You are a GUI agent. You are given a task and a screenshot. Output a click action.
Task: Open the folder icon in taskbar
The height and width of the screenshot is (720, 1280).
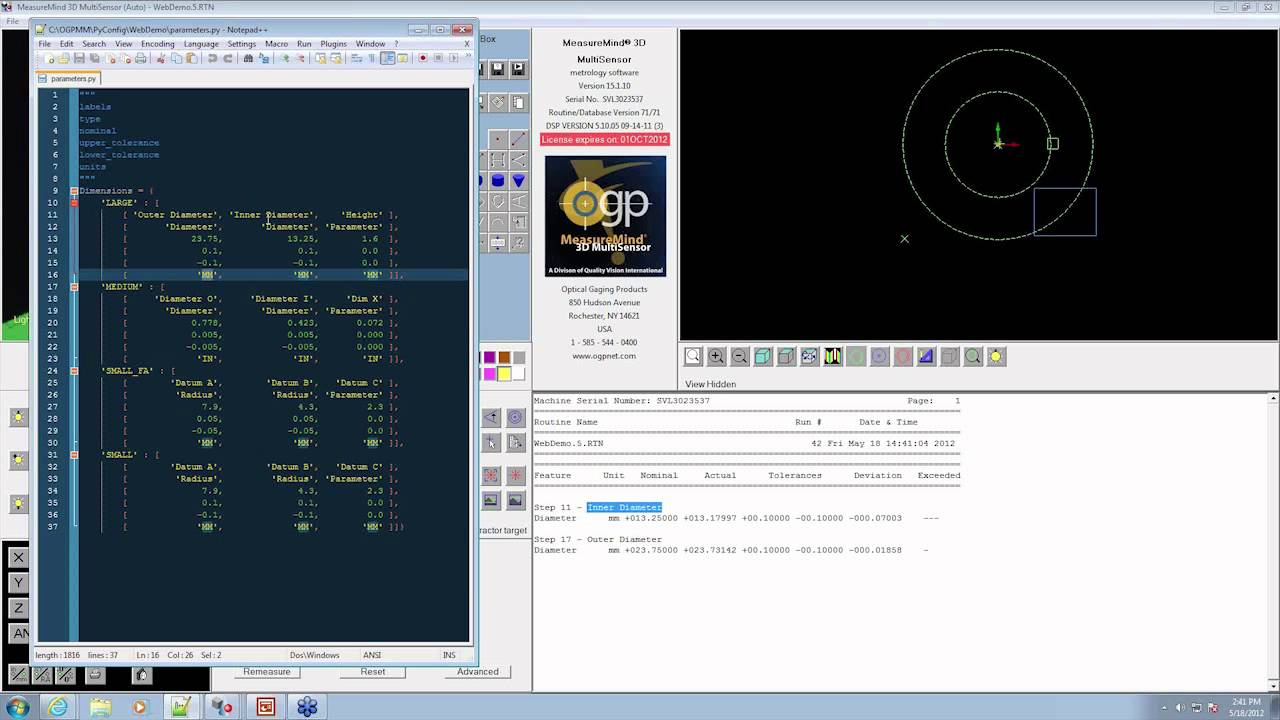[100, 707]
